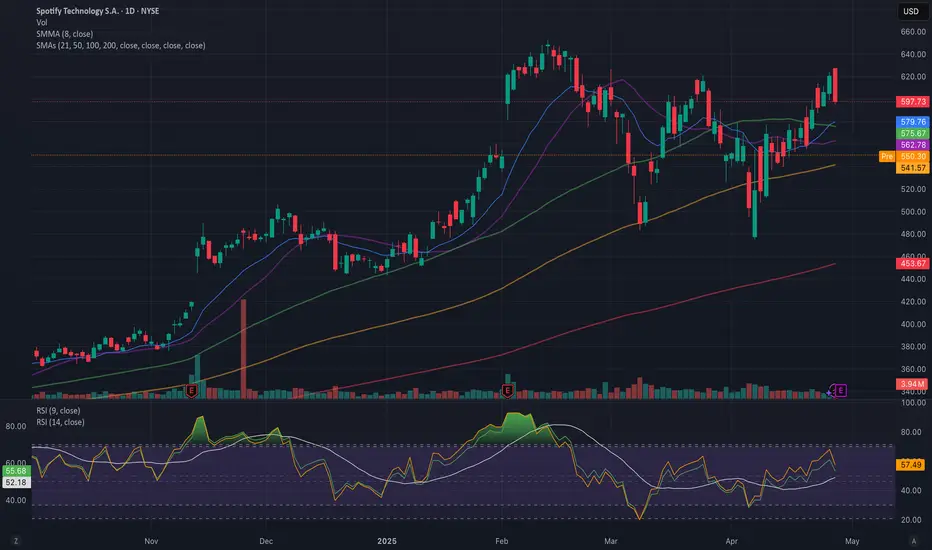Viewport: 932px width, 550px height.
Task: Click the last red candle near 620
Action: click(x=835, y=85)
